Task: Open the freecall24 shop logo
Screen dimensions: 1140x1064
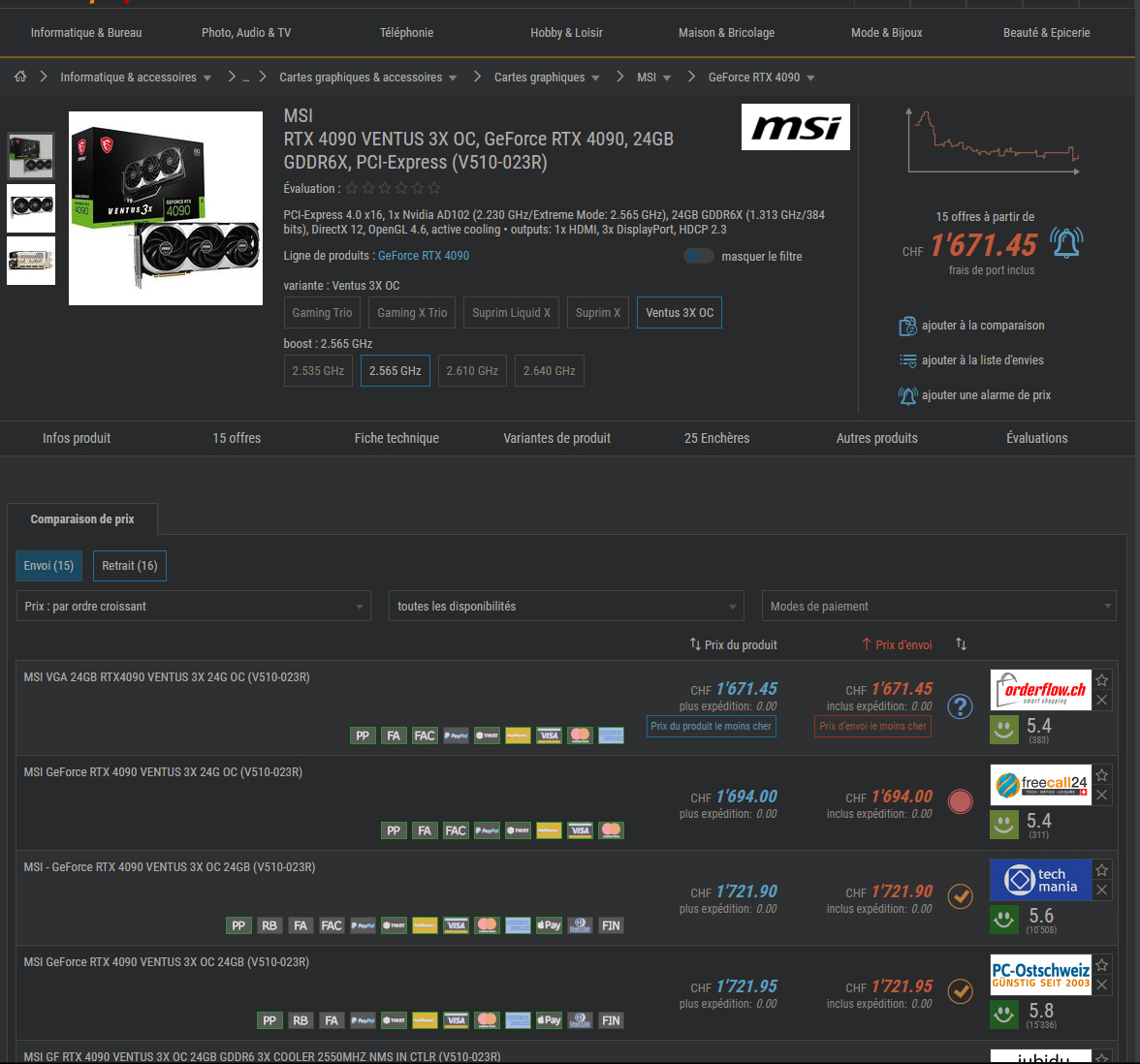Action: [1040, 785]
